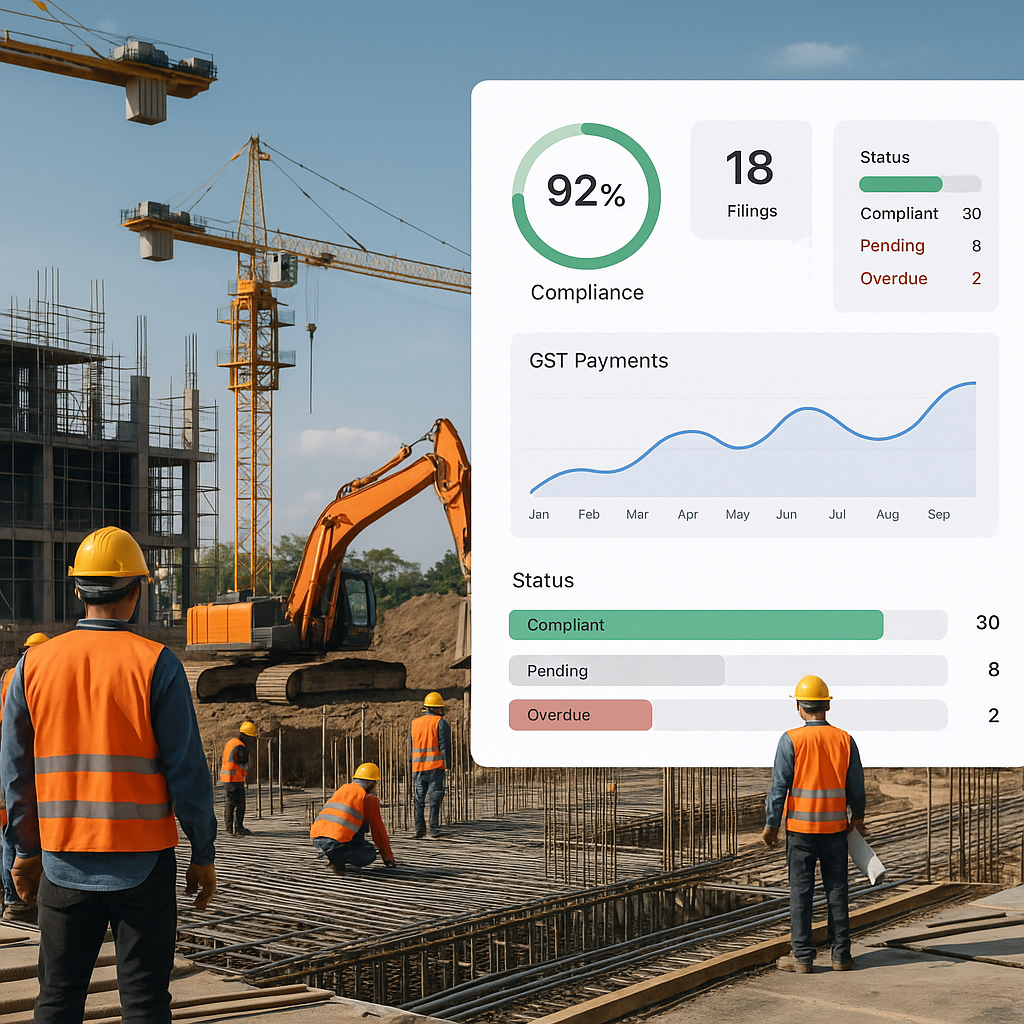The height and width of the screenshot is (1024, 1024).
Task: Click the Overdue label in the status card
Action: pyautogui.click(x=894, y=278)
